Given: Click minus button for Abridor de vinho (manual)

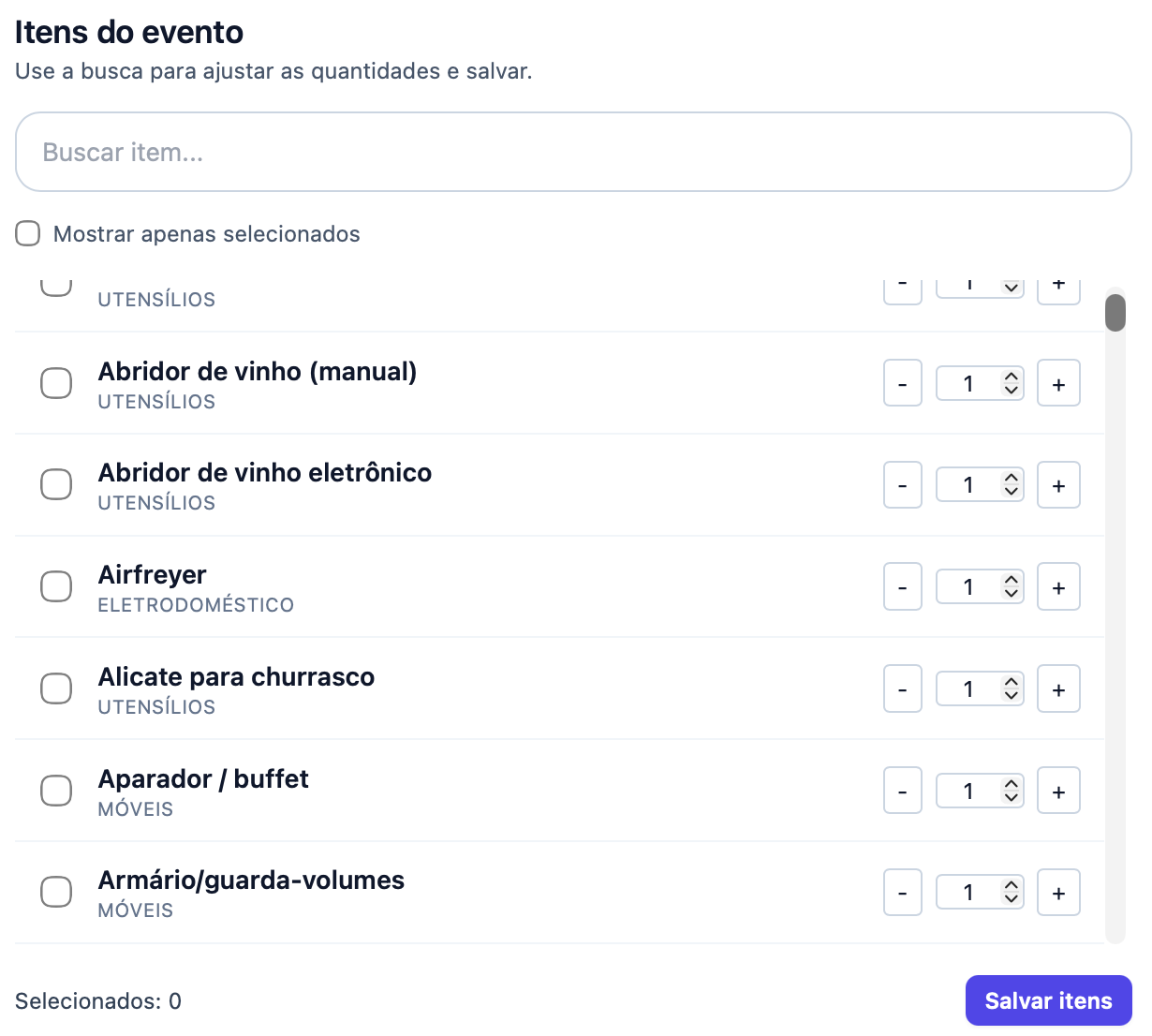Looking at the screenshot, I should click(902, 382).
